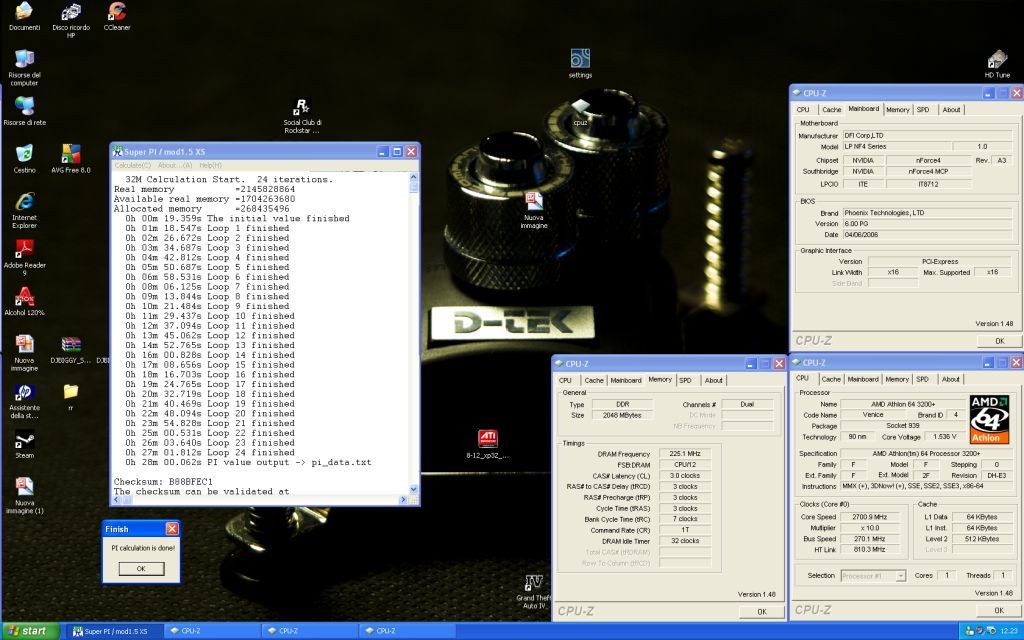Image resolution: width=1024 pixels, height=640 pixels.
Task: Click the '32M Calculation Start' line
Action: [229, 179]
